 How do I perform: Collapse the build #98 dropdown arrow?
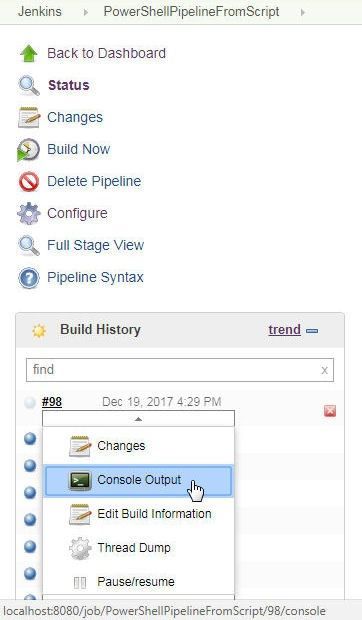pos(138,419)
